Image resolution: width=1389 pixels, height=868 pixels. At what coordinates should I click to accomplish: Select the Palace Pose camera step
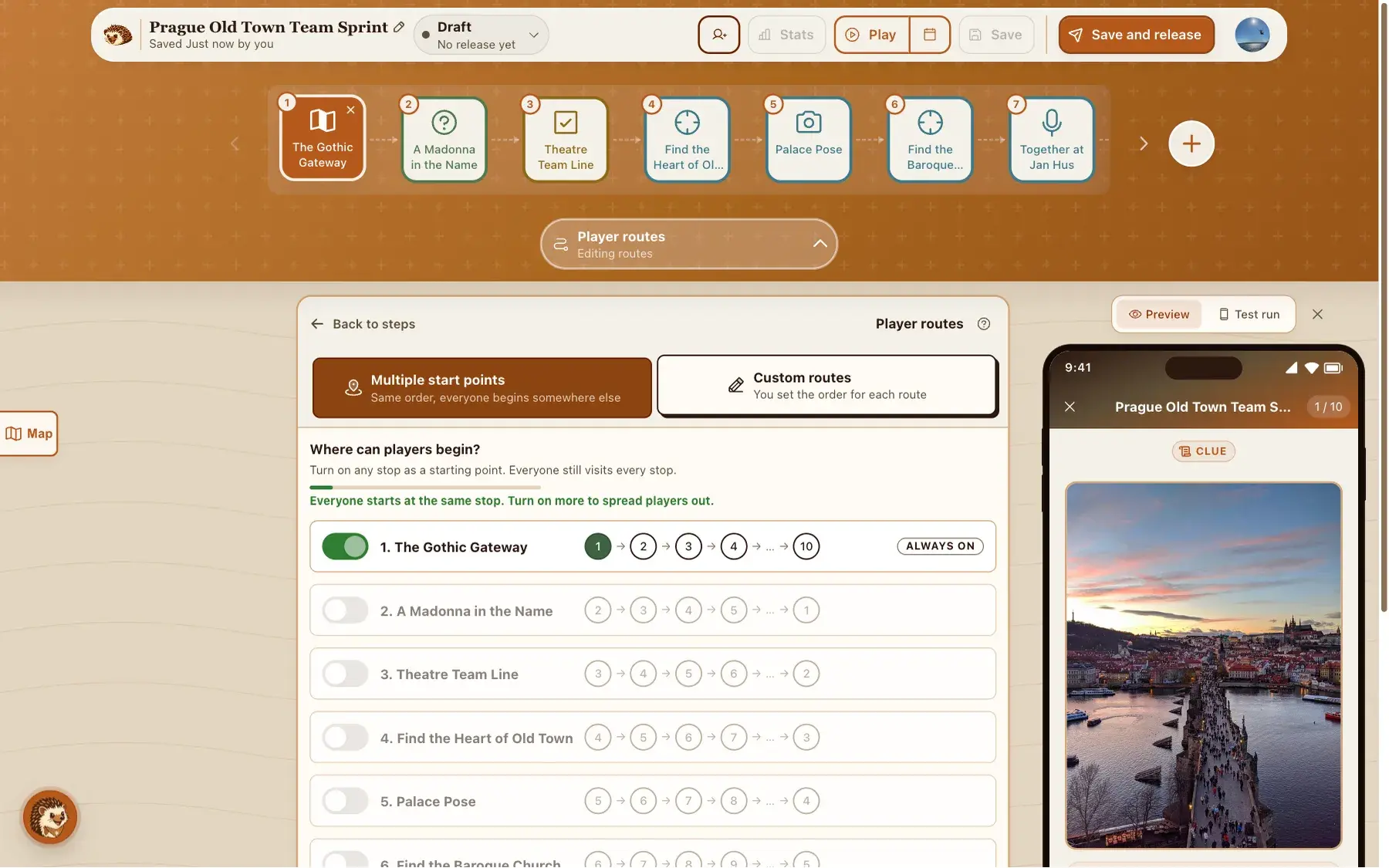809,140
